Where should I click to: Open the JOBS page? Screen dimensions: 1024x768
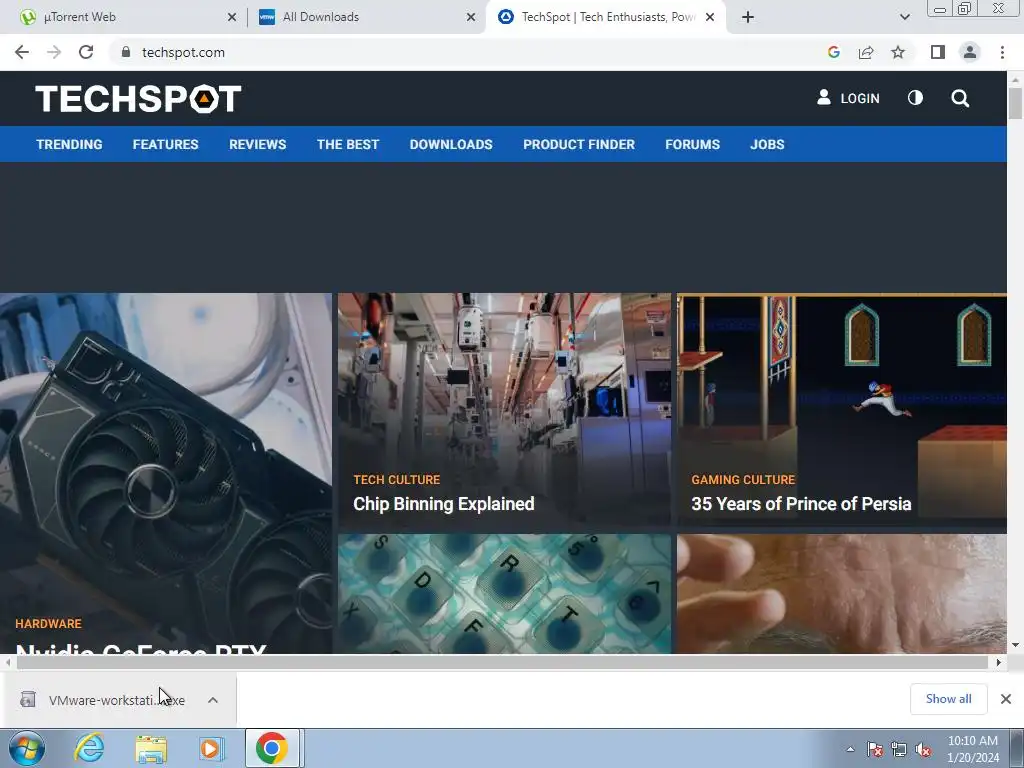click(x=767, y=144)
